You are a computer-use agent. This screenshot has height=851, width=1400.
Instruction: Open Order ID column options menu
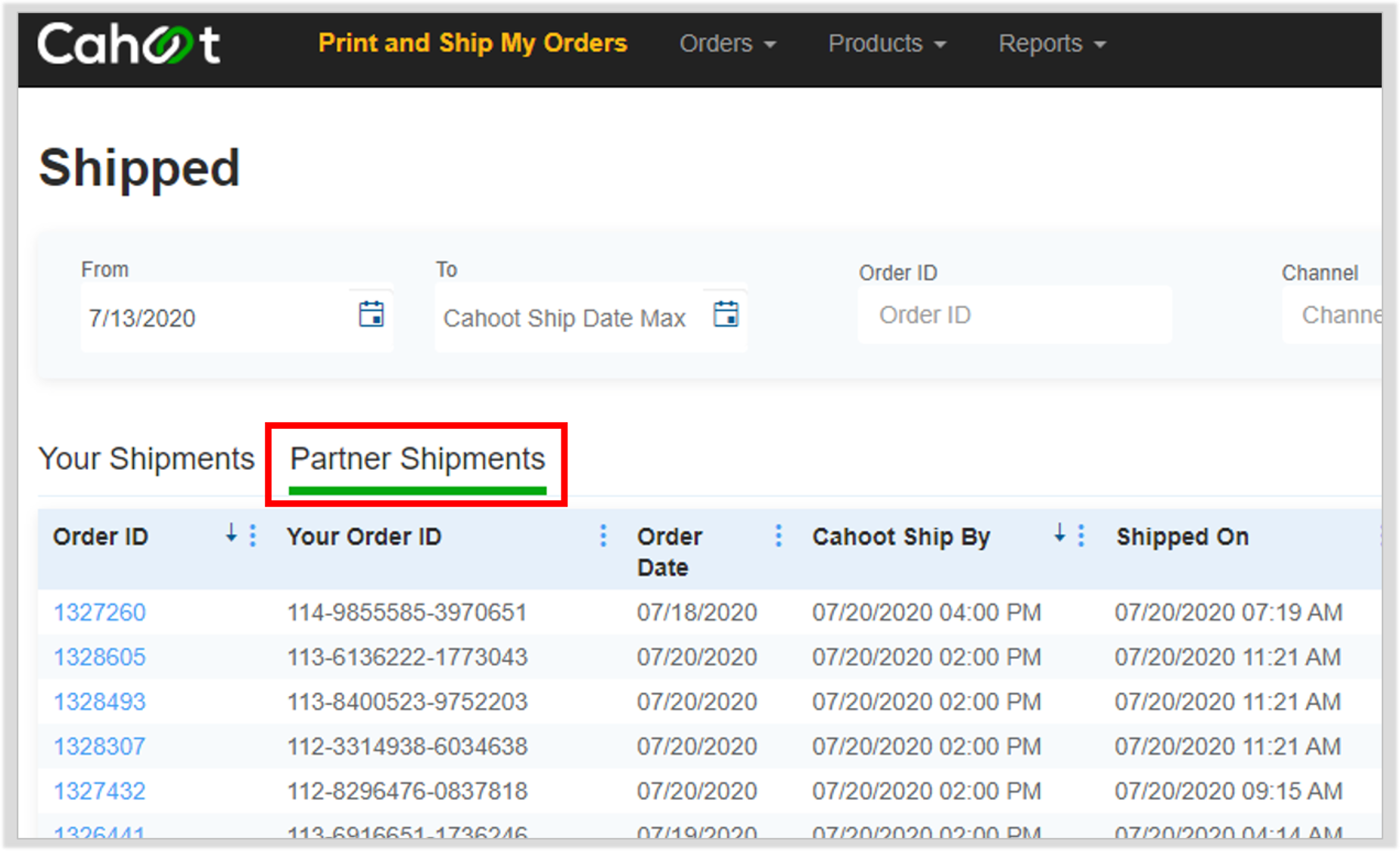[x=253, y=536]
